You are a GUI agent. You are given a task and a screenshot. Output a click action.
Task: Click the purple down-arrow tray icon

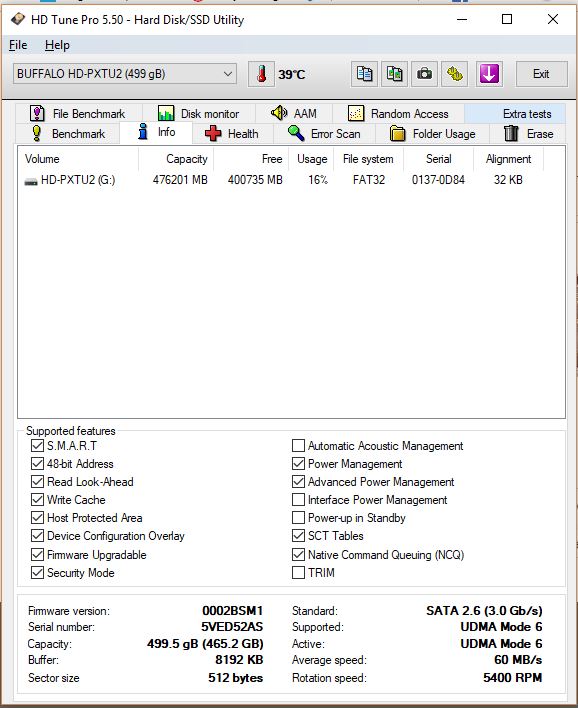(x=489, y=74)
